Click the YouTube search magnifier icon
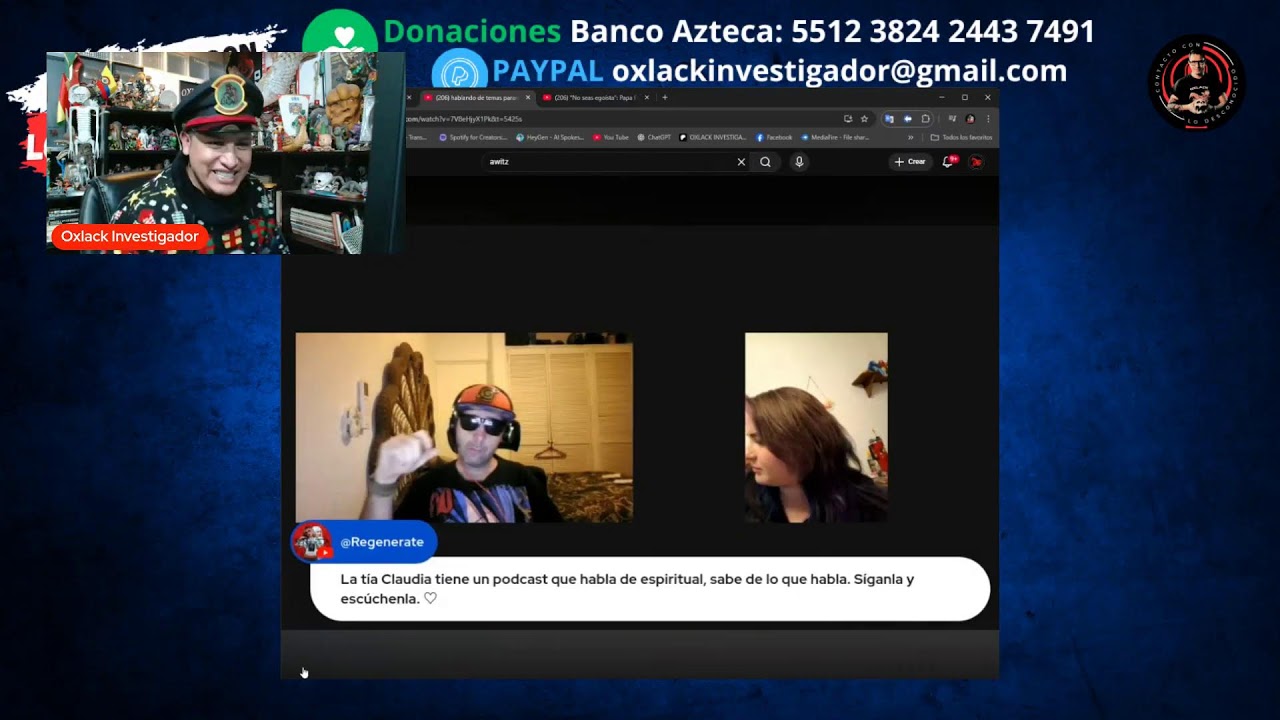 [765, 162]
